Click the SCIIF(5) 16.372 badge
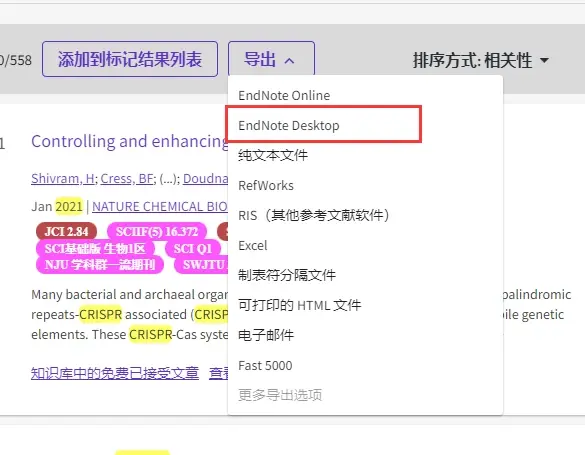Viewport: 585px width, 455px height. tap(157, 232)
